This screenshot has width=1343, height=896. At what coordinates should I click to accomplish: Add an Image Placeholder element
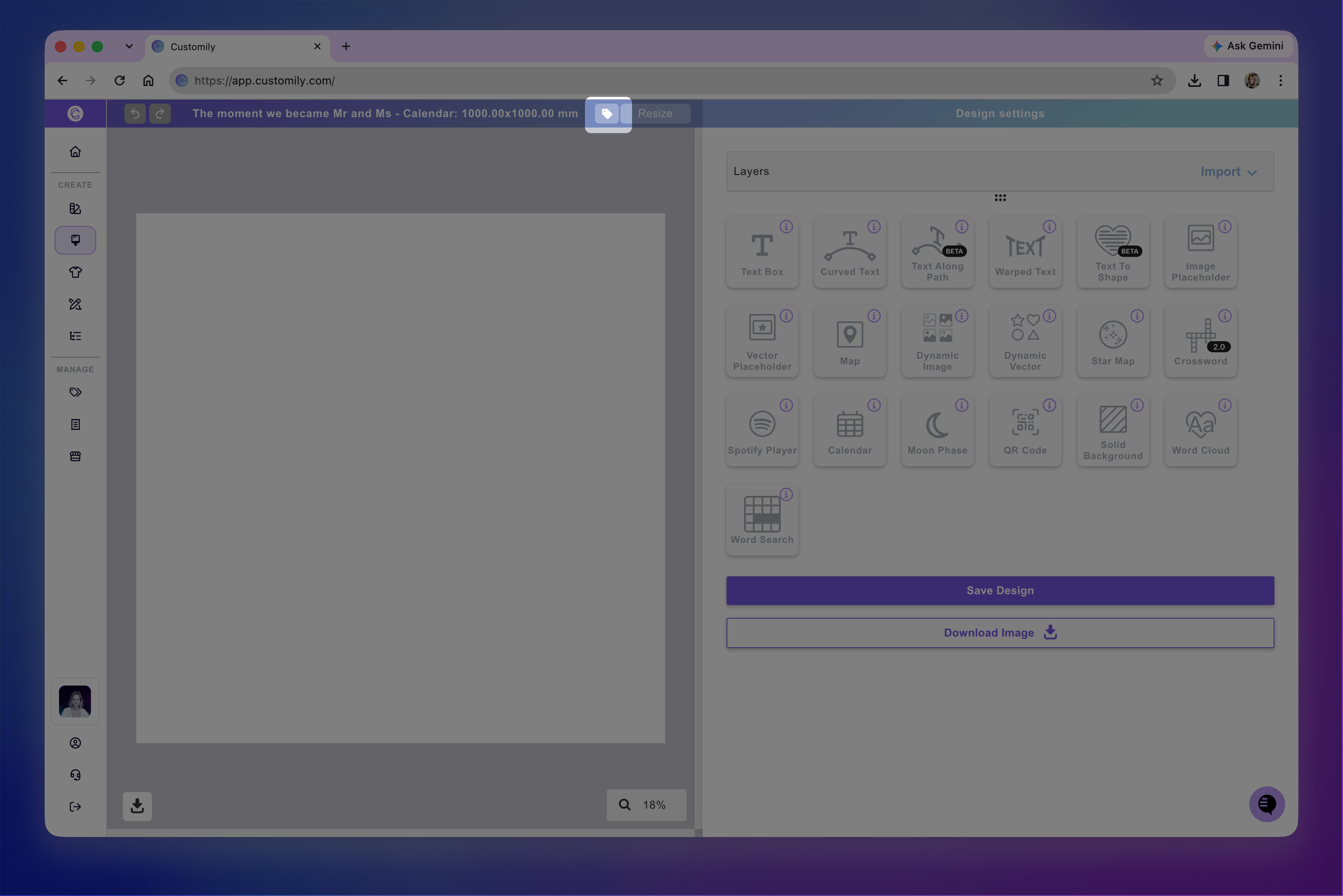click(x=1201, y=252)
